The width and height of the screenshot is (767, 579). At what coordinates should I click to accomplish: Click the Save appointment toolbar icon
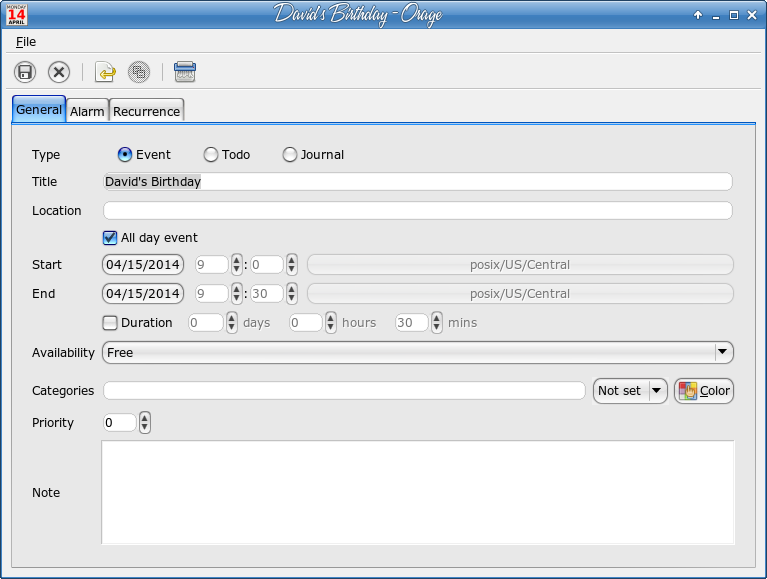click(25, 72)
